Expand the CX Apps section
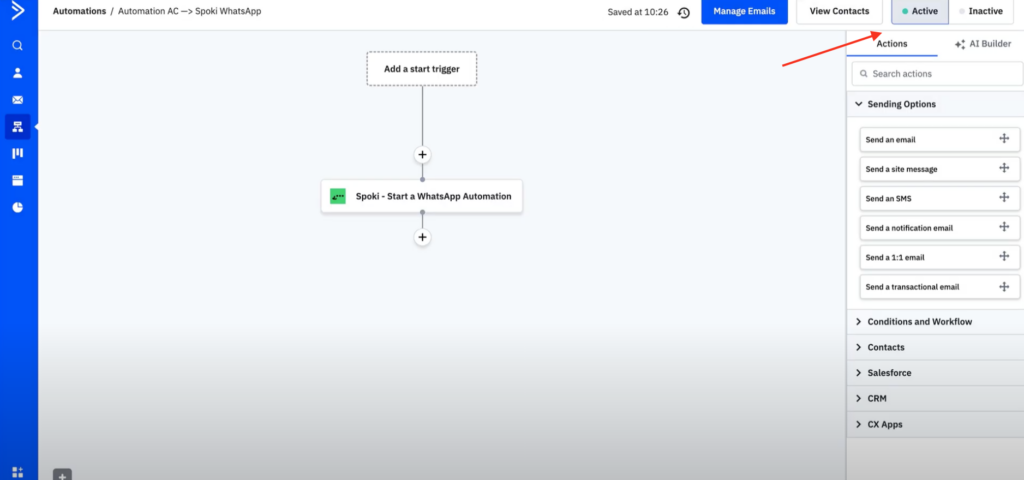1024x480 pixels. point(885,424)
